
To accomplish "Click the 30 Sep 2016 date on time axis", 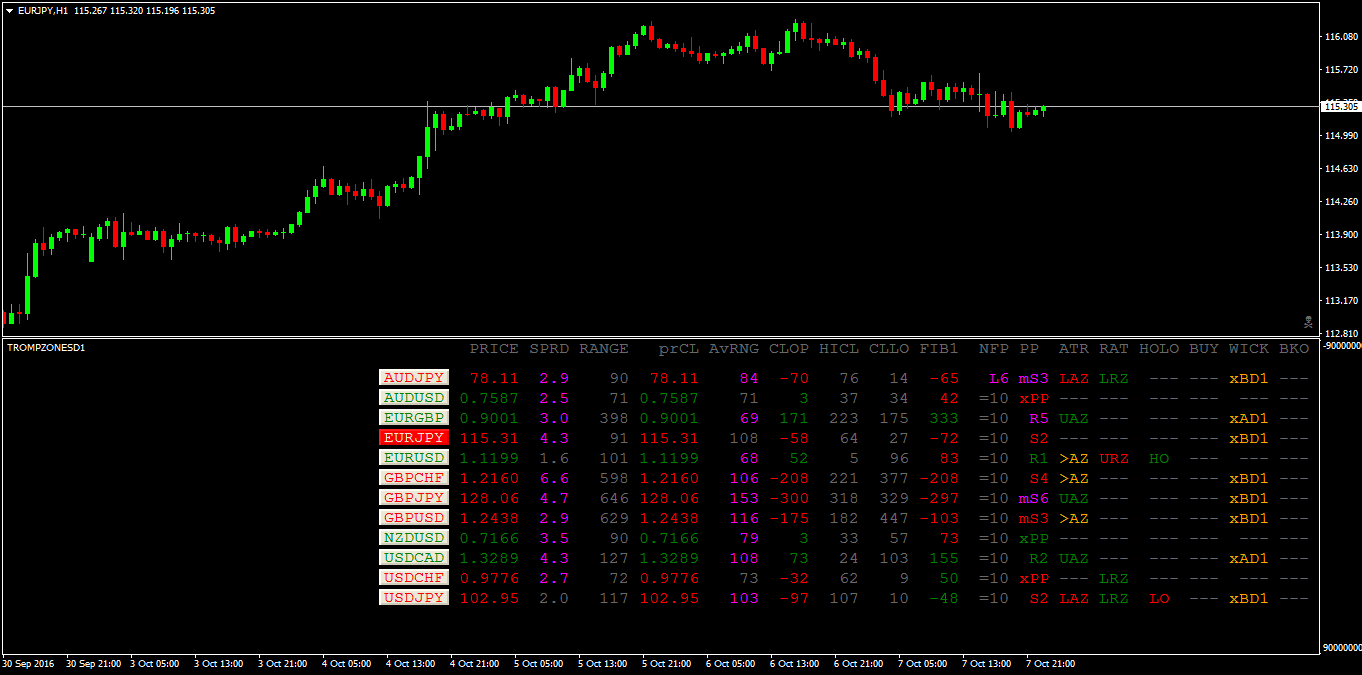I will pyautogui.click(x=27, y=663).
